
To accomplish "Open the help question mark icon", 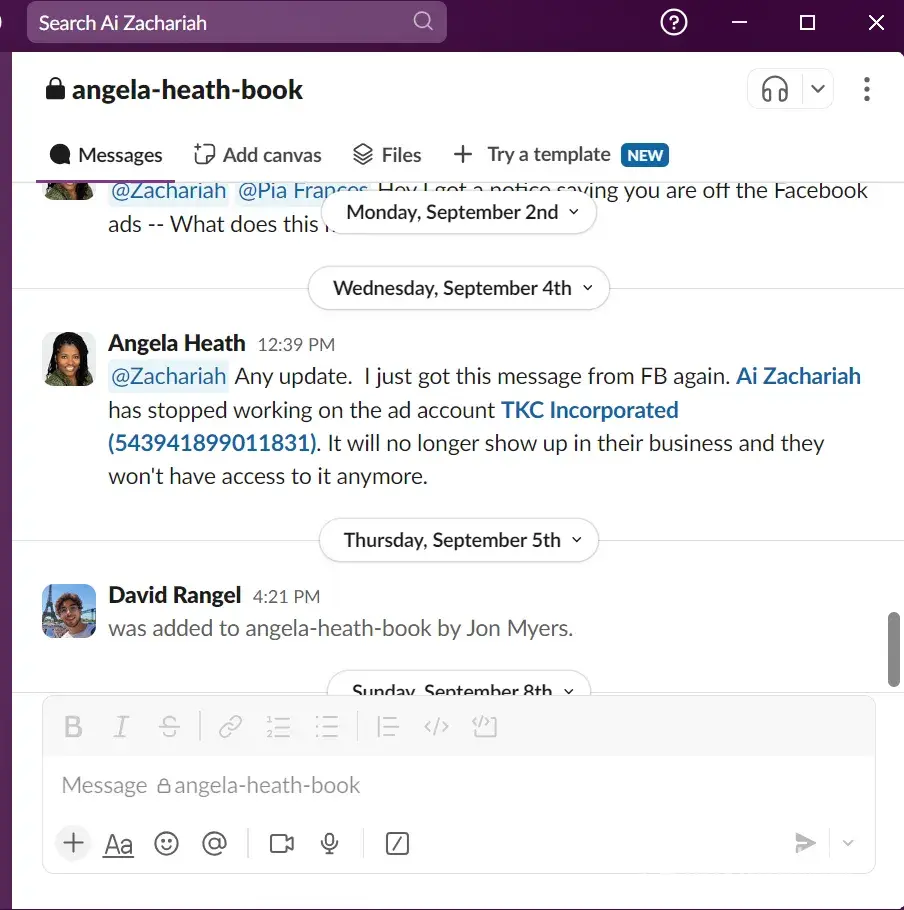I will [x=675, y=22].
